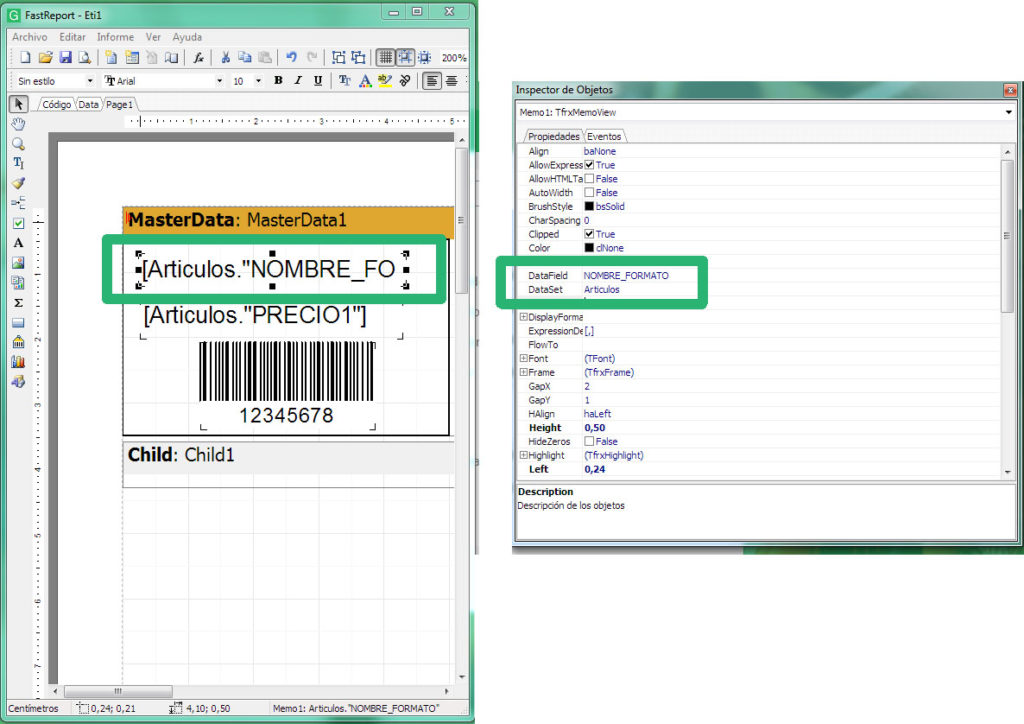Pick the font color A icon

coord(365,80)
